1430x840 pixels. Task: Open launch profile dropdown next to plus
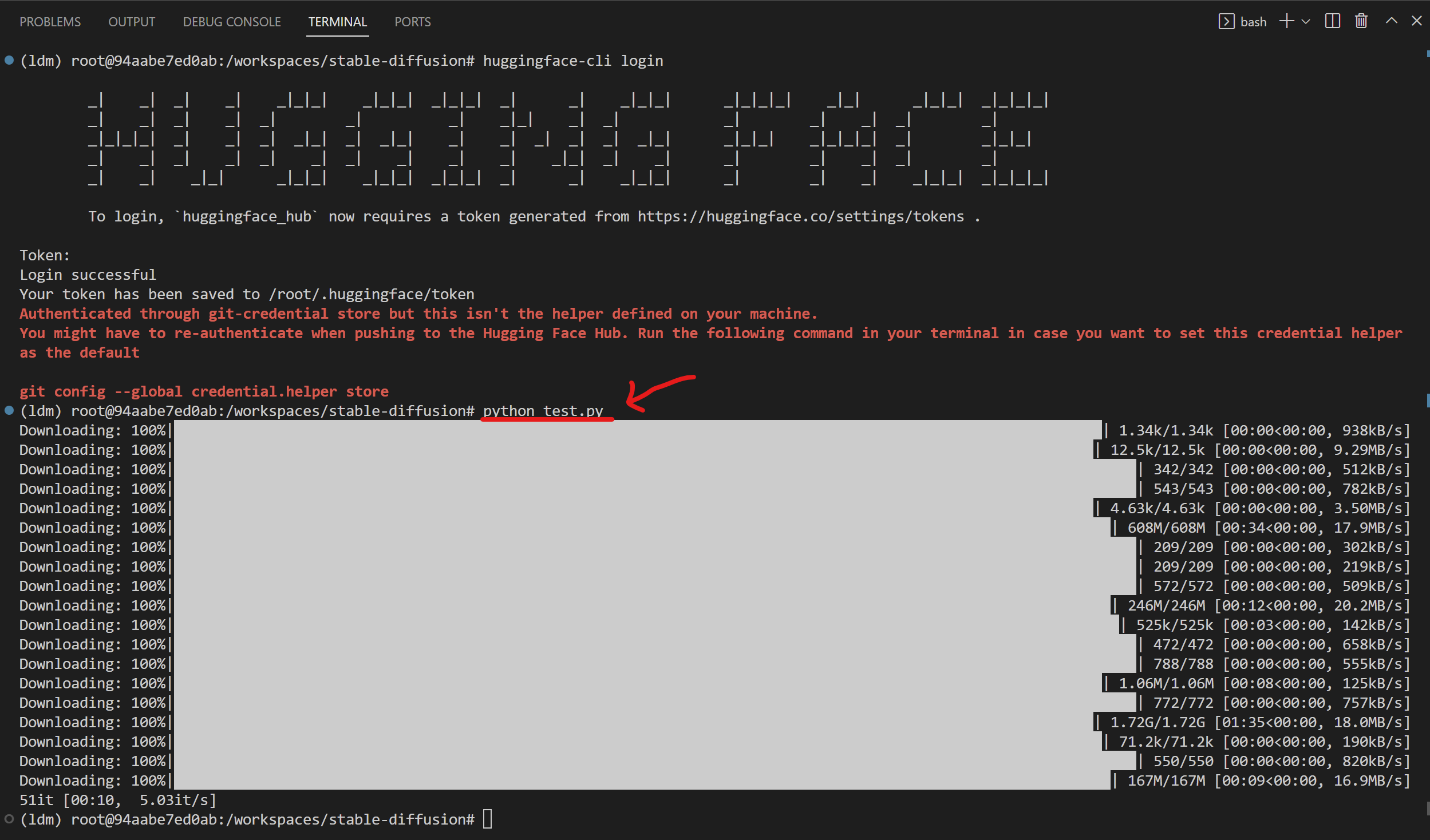[1306, 22]
